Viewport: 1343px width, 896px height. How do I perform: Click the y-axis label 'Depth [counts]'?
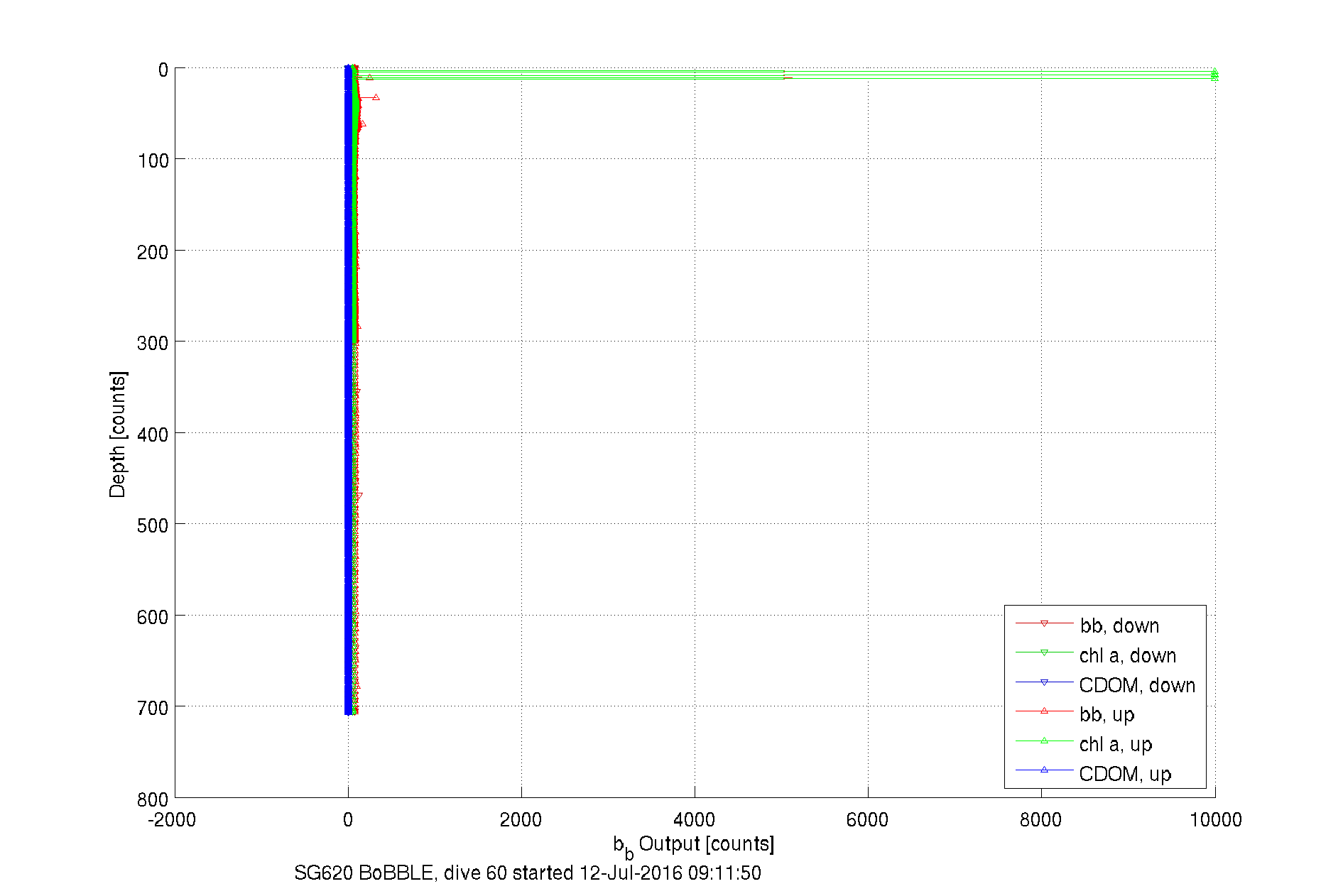(118, 434)
